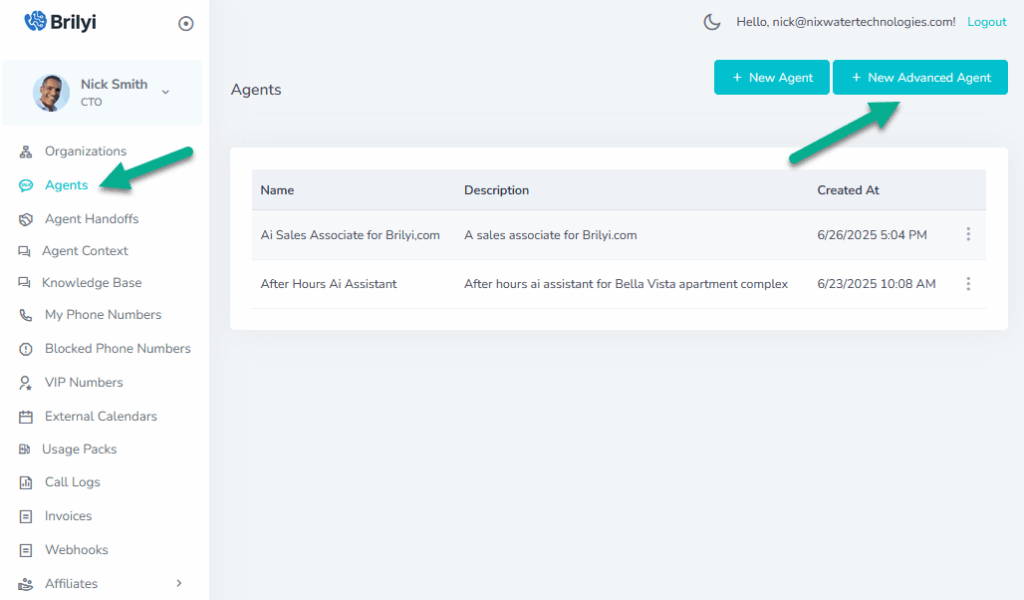Open options menu for Ai Sales Associate
This screenshot has width=1024, height=600.
pyautogui.click(x=968, y=234)
